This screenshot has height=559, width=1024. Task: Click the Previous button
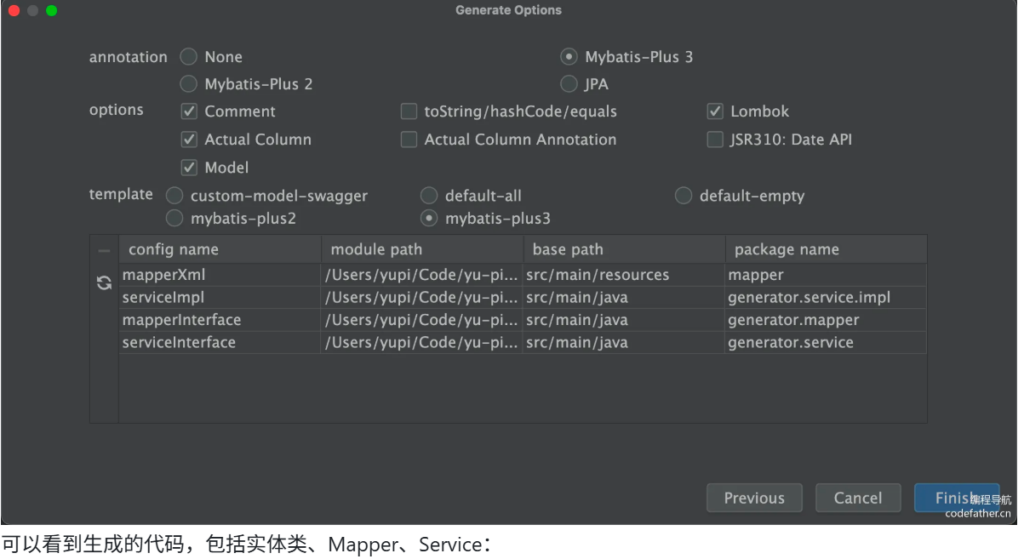point(754,498)
